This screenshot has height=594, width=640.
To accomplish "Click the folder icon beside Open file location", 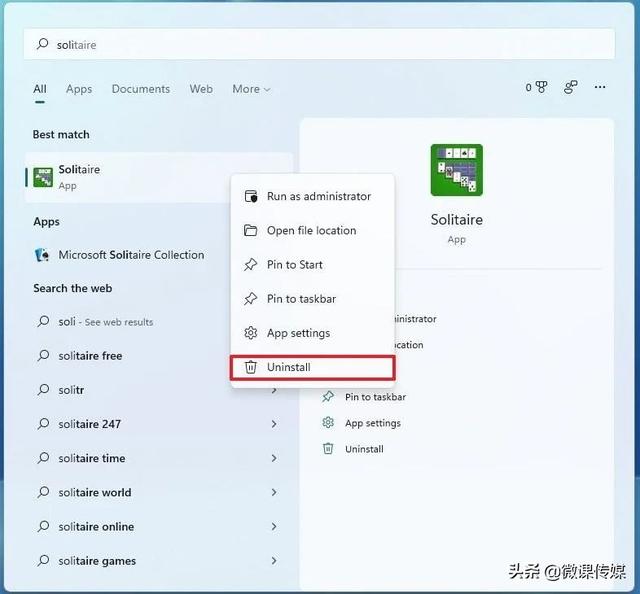I will point(250,231).
